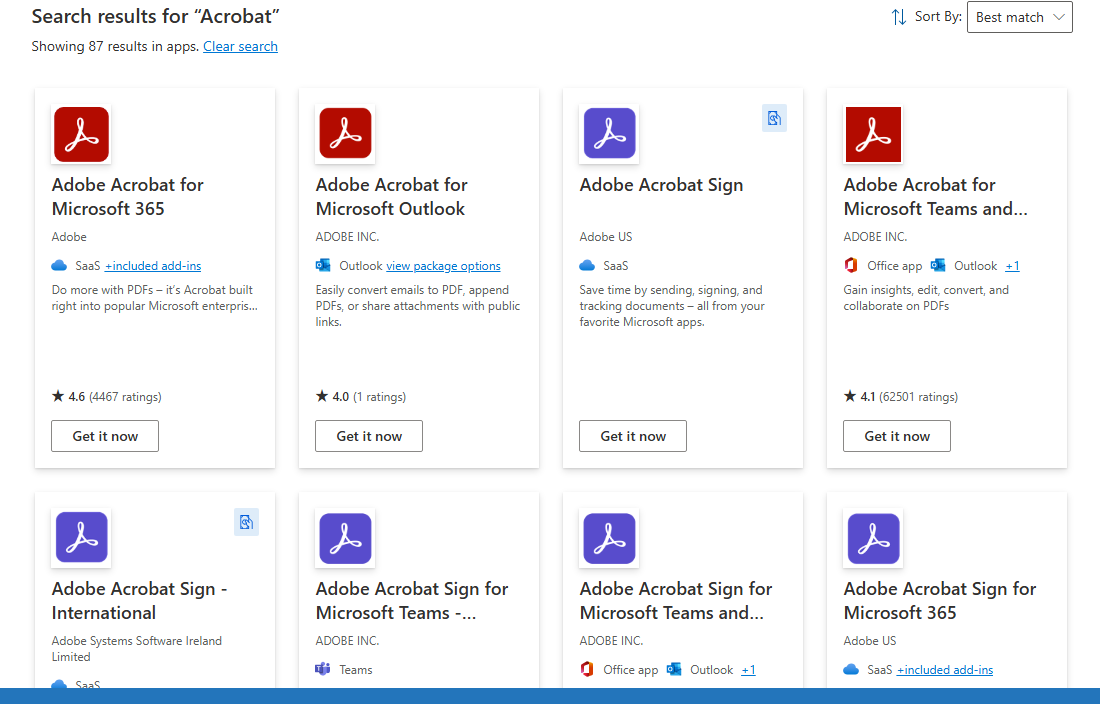Click 'Do more with PDFs' description text
The height and width of the screenshot is (704, 1100).
coord(154,298)
